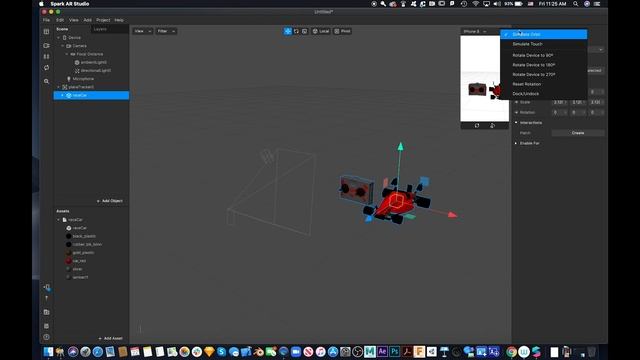
Task: Click the Add Object button
Action: [x=110, y=201]
